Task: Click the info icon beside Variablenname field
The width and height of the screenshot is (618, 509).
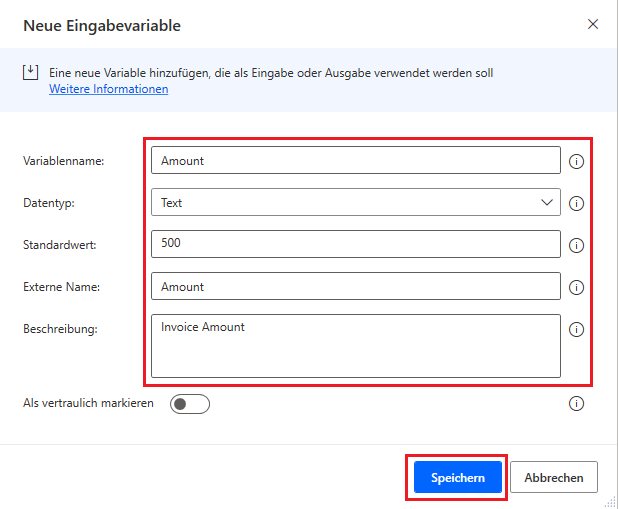Action: (576, 161)
